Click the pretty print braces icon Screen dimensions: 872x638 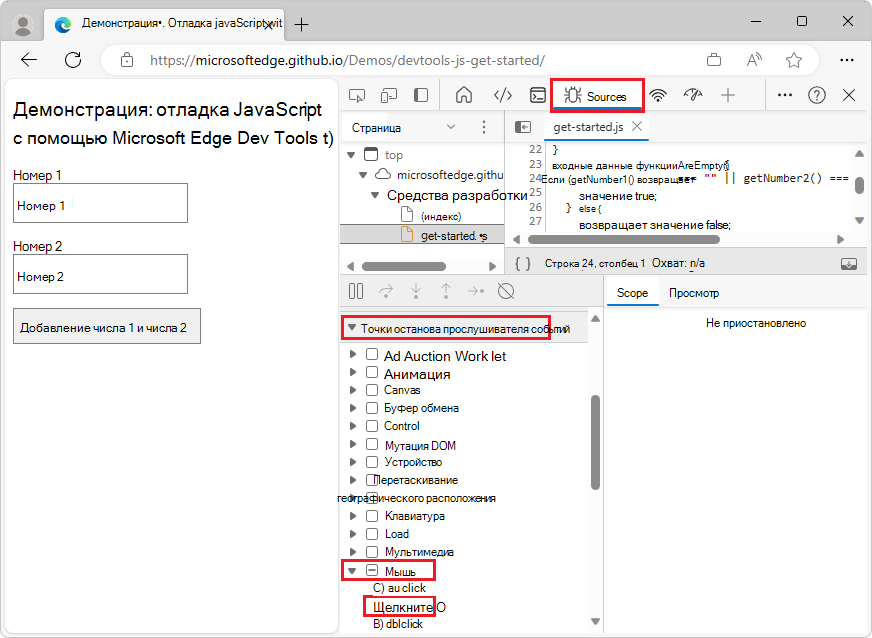pyautogui.click(x=523, y=263)
